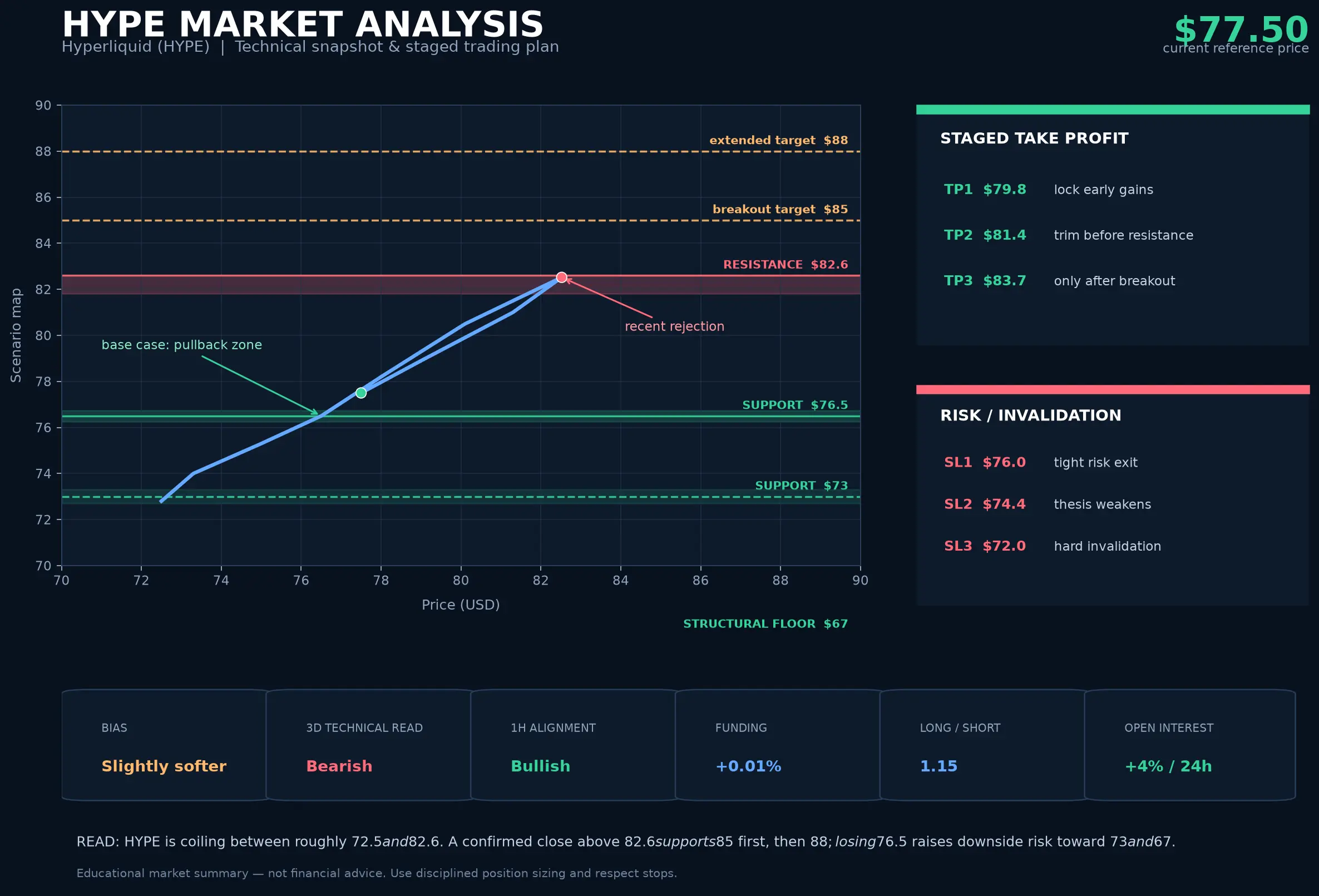Image resolution: width=1319 pixels, height=896 pixels.
Task: Click the "RESISTANCE $82.6" label
Action: 786,265
